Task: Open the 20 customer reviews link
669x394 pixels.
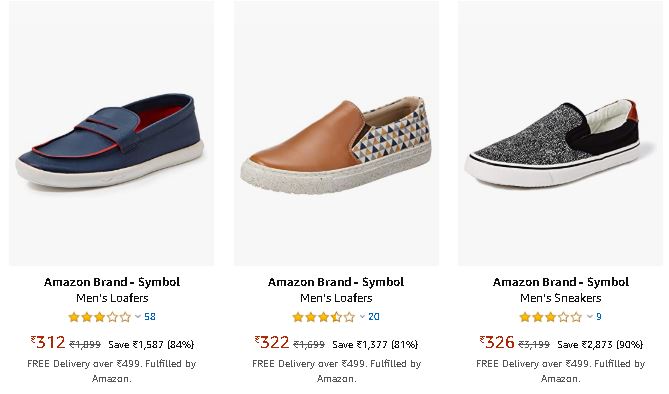Action: pos(374,317)
